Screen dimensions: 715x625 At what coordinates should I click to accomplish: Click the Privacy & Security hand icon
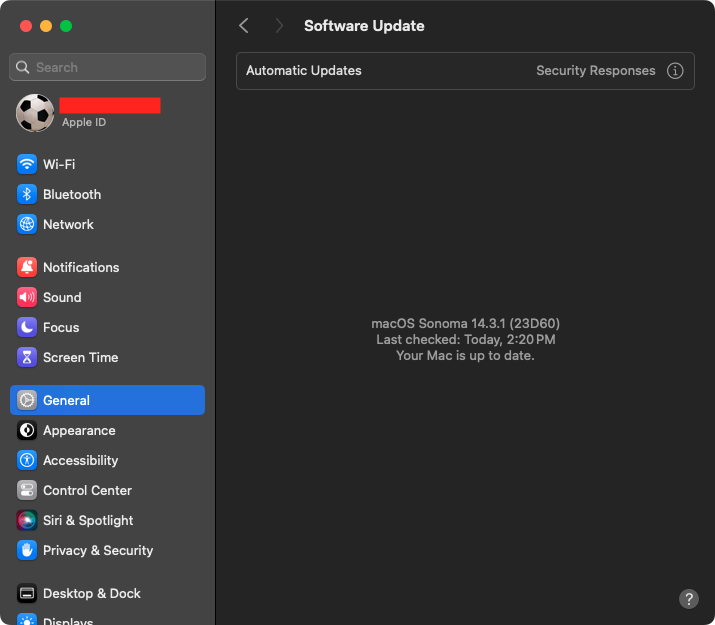point(27,551)
